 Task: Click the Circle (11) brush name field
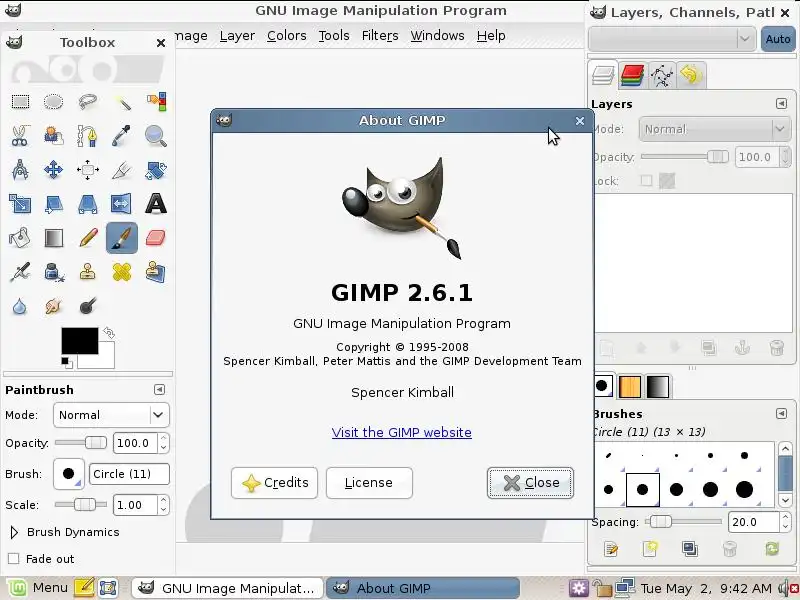129,474
